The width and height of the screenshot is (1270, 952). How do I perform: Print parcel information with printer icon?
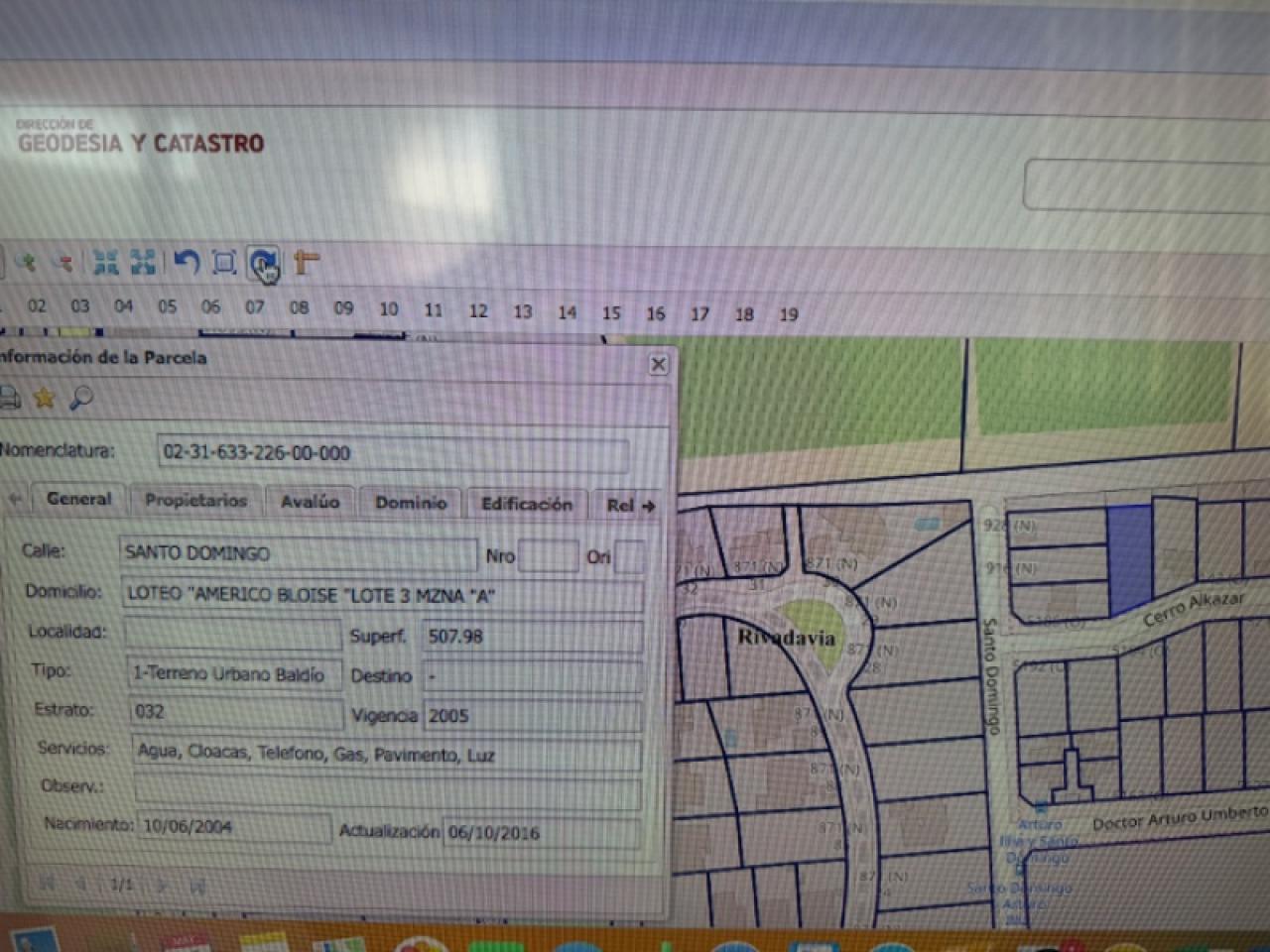click(x=9, y=398)
